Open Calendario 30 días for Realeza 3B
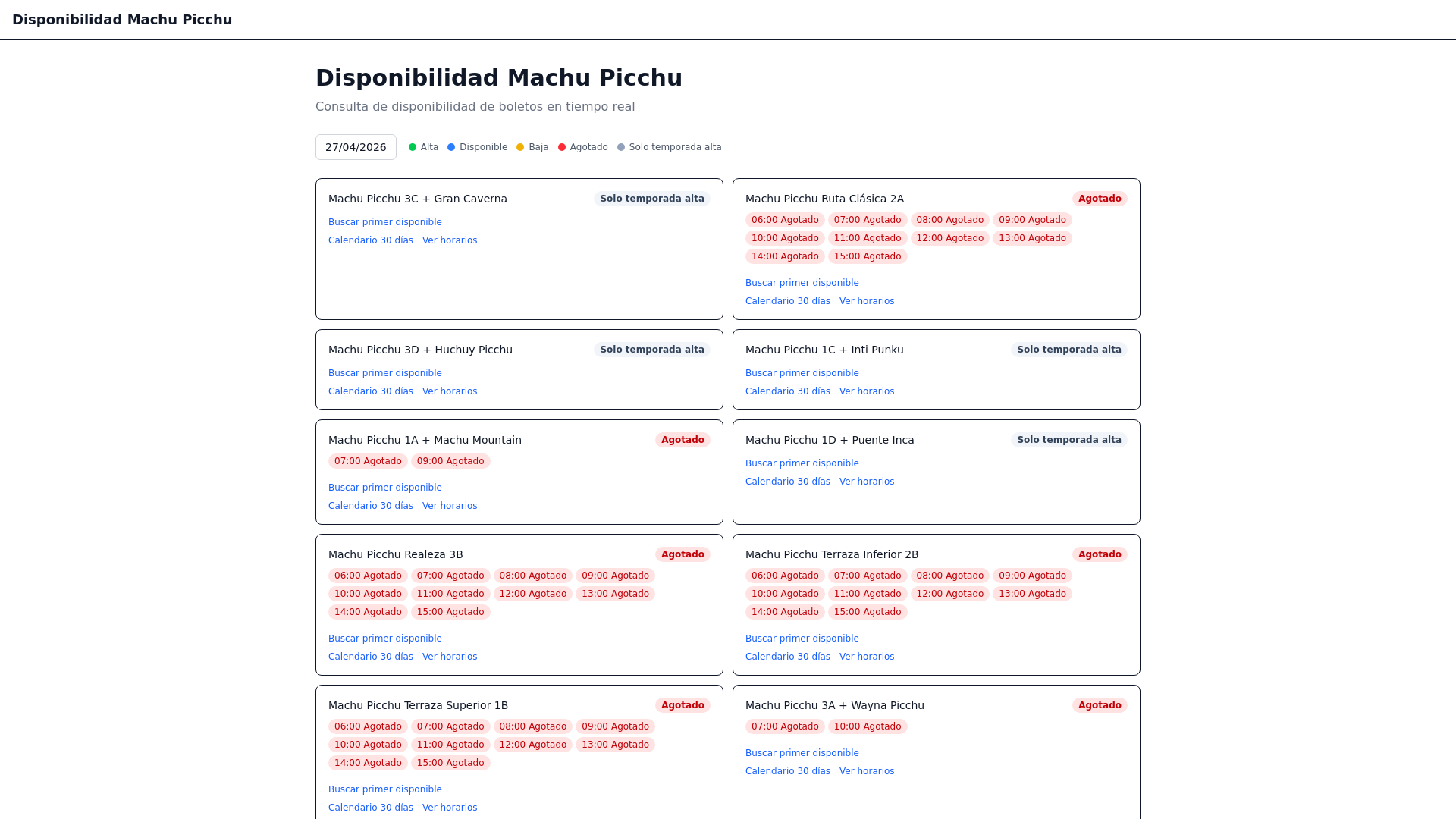 371,657
